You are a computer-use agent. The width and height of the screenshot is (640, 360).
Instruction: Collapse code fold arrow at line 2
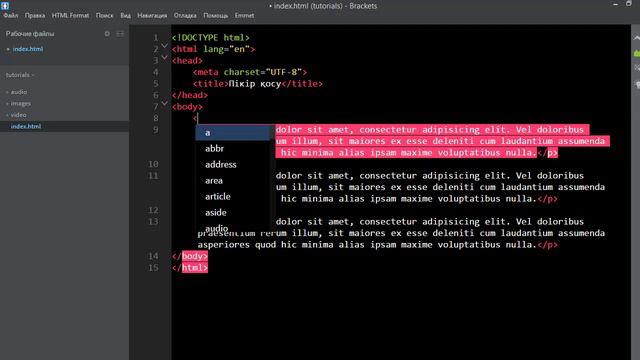(164, 46)
